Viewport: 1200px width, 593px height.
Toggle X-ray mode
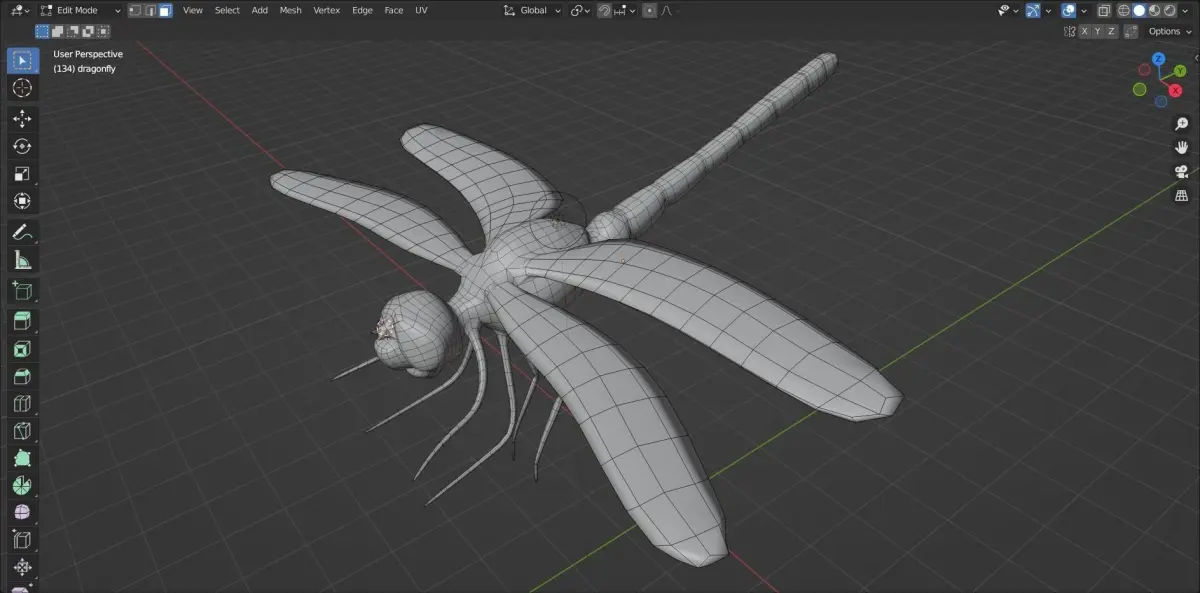[1104, 10]
